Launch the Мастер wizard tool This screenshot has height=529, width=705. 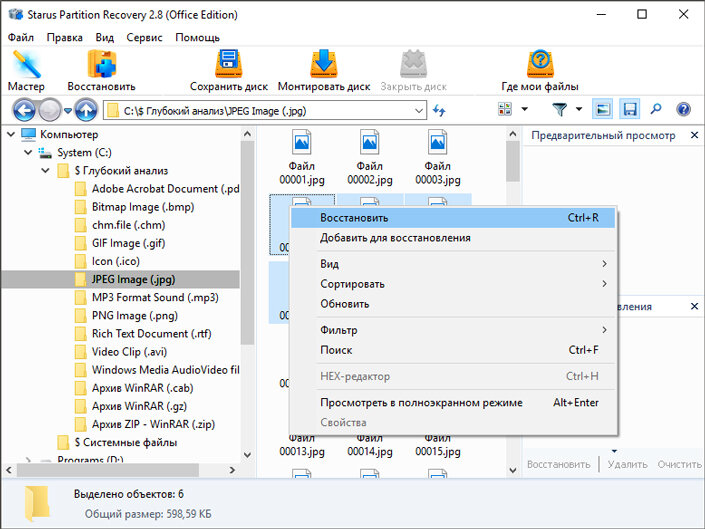[x=26, y=71]
